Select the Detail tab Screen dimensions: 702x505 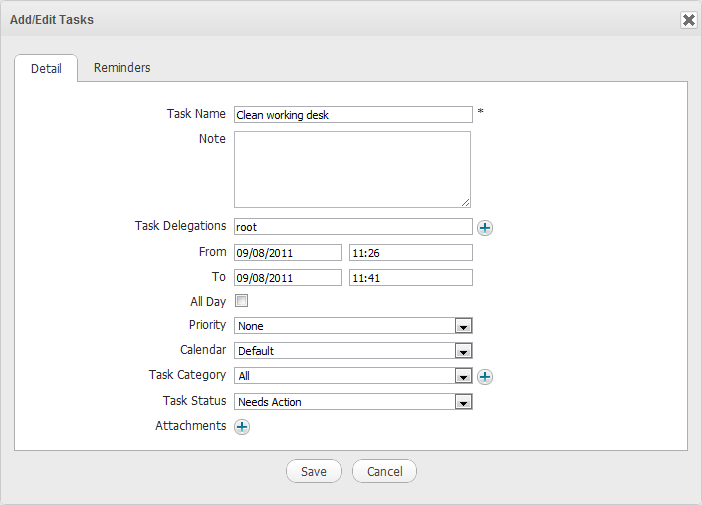[46, 69]
